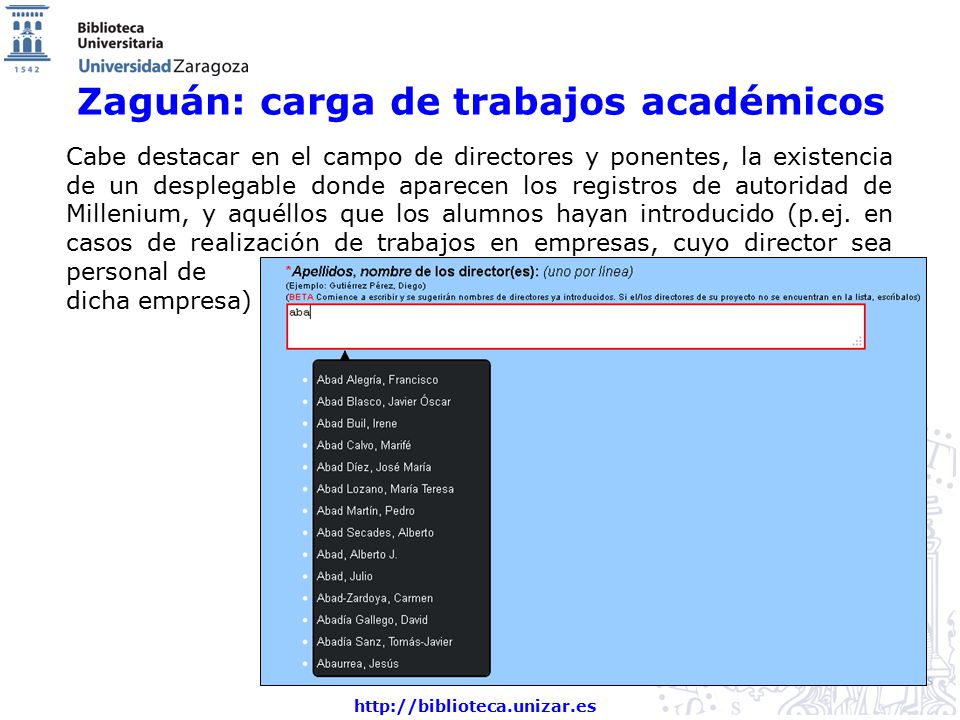Viewport: 960px width, 720px height.
Task: Select 'Abad, Alberto J.' entry
Action: [357, 555]
